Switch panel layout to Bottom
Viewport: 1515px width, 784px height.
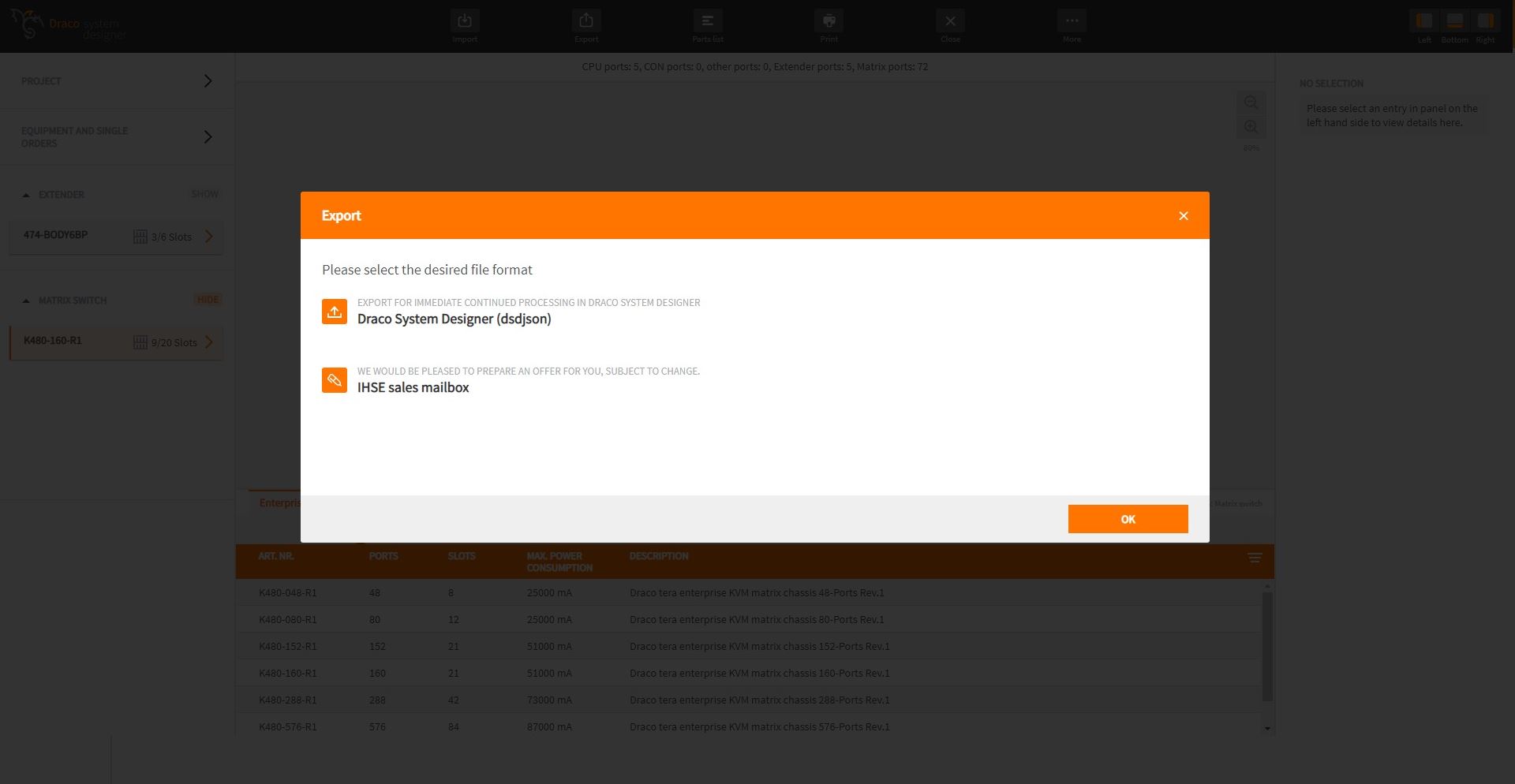(1454, 21)
